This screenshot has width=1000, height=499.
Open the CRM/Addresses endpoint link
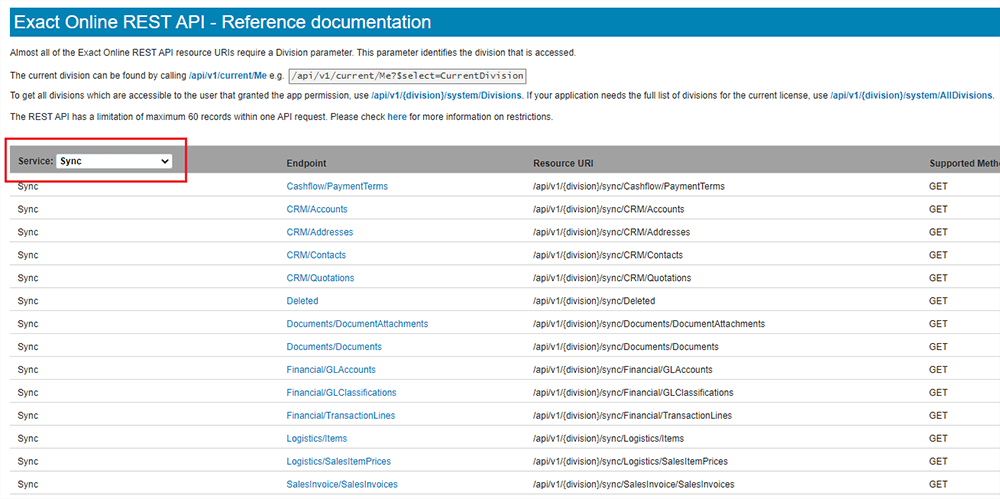320,232
